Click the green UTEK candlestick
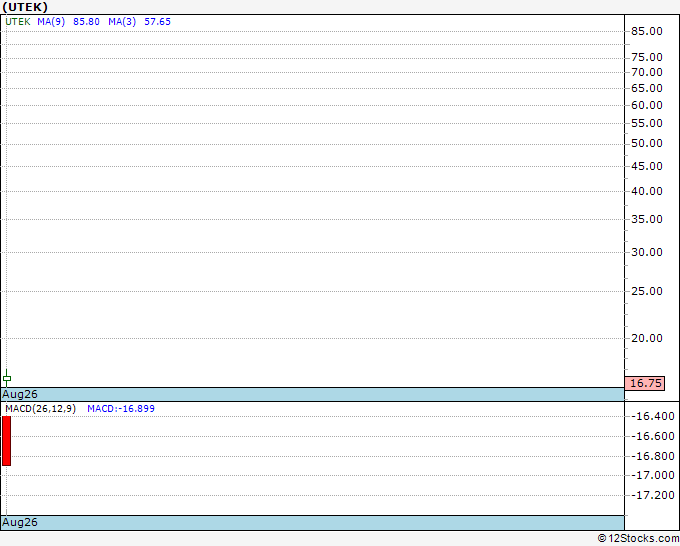This screenshot has width=680, height=546. (7, 378)
